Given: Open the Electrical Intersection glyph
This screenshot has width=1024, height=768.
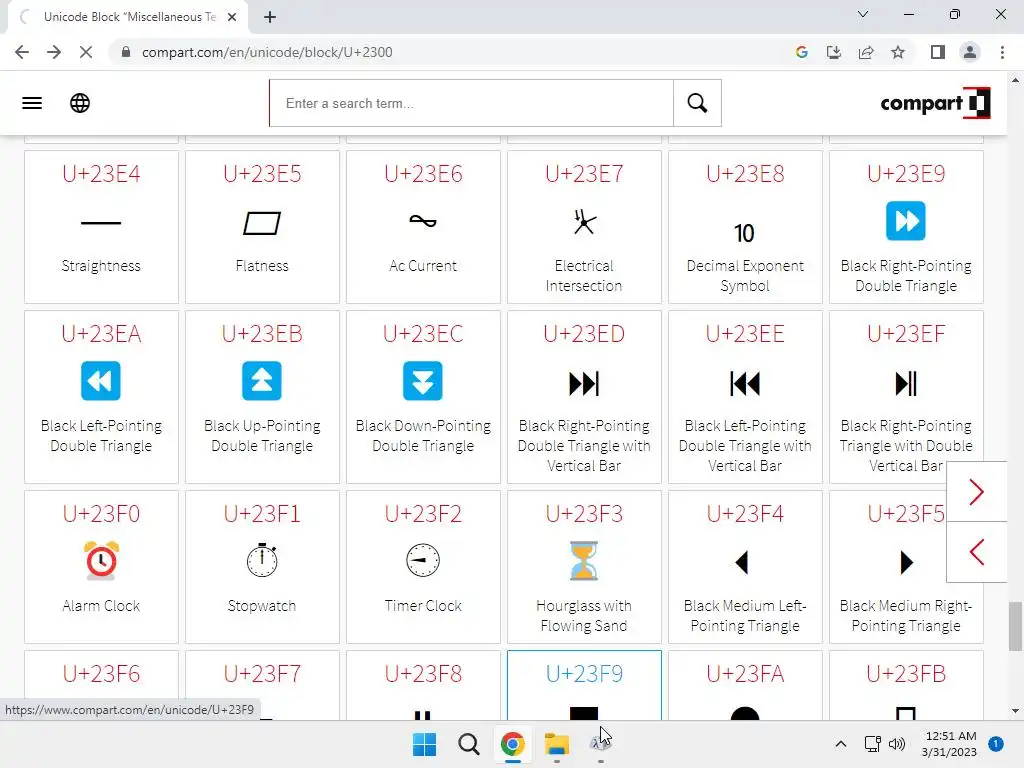Looking at the screenshot, I should click(584, 221).
